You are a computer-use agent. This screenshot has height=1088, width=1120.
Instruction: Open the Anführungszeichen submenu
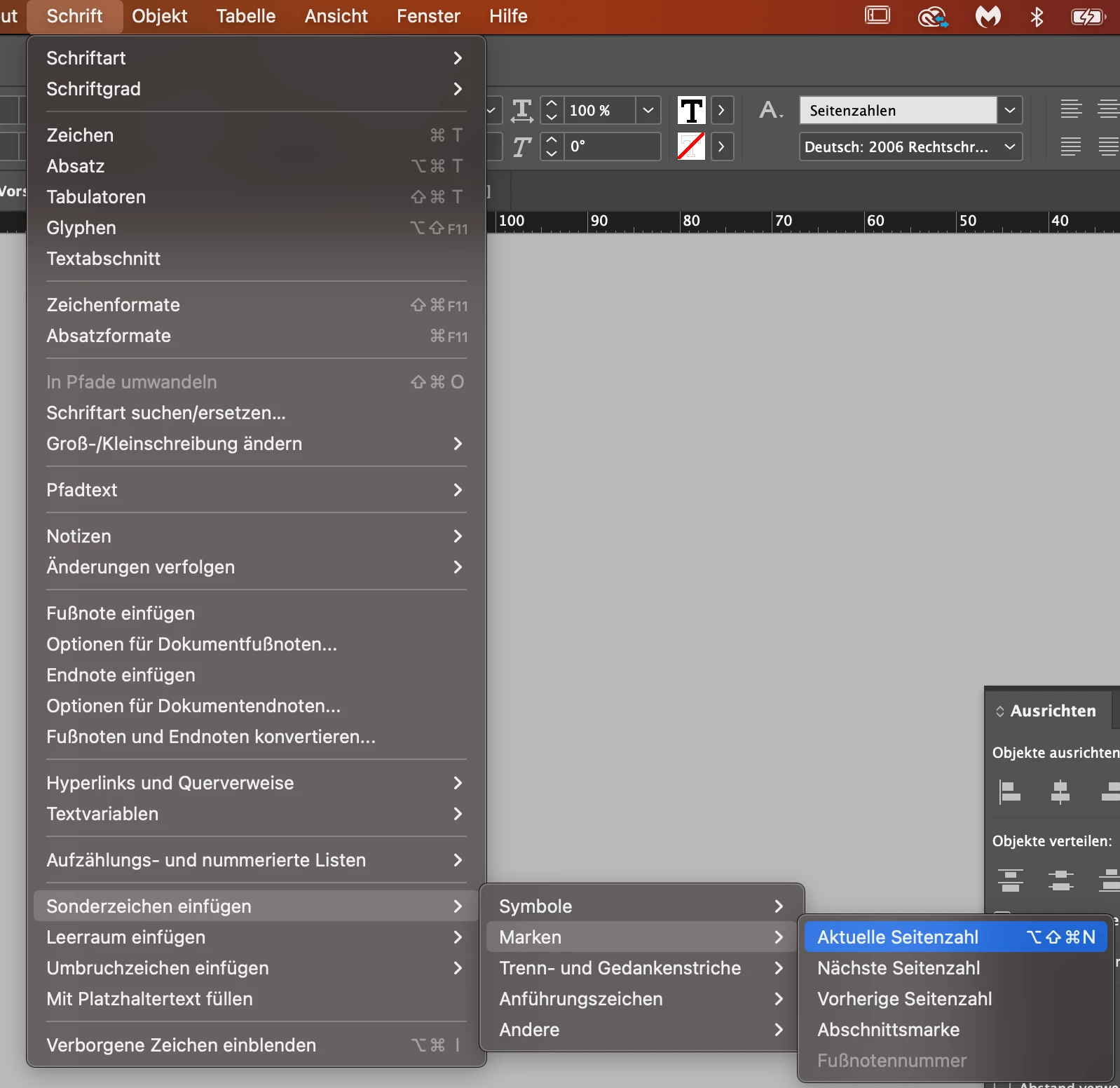641,999
